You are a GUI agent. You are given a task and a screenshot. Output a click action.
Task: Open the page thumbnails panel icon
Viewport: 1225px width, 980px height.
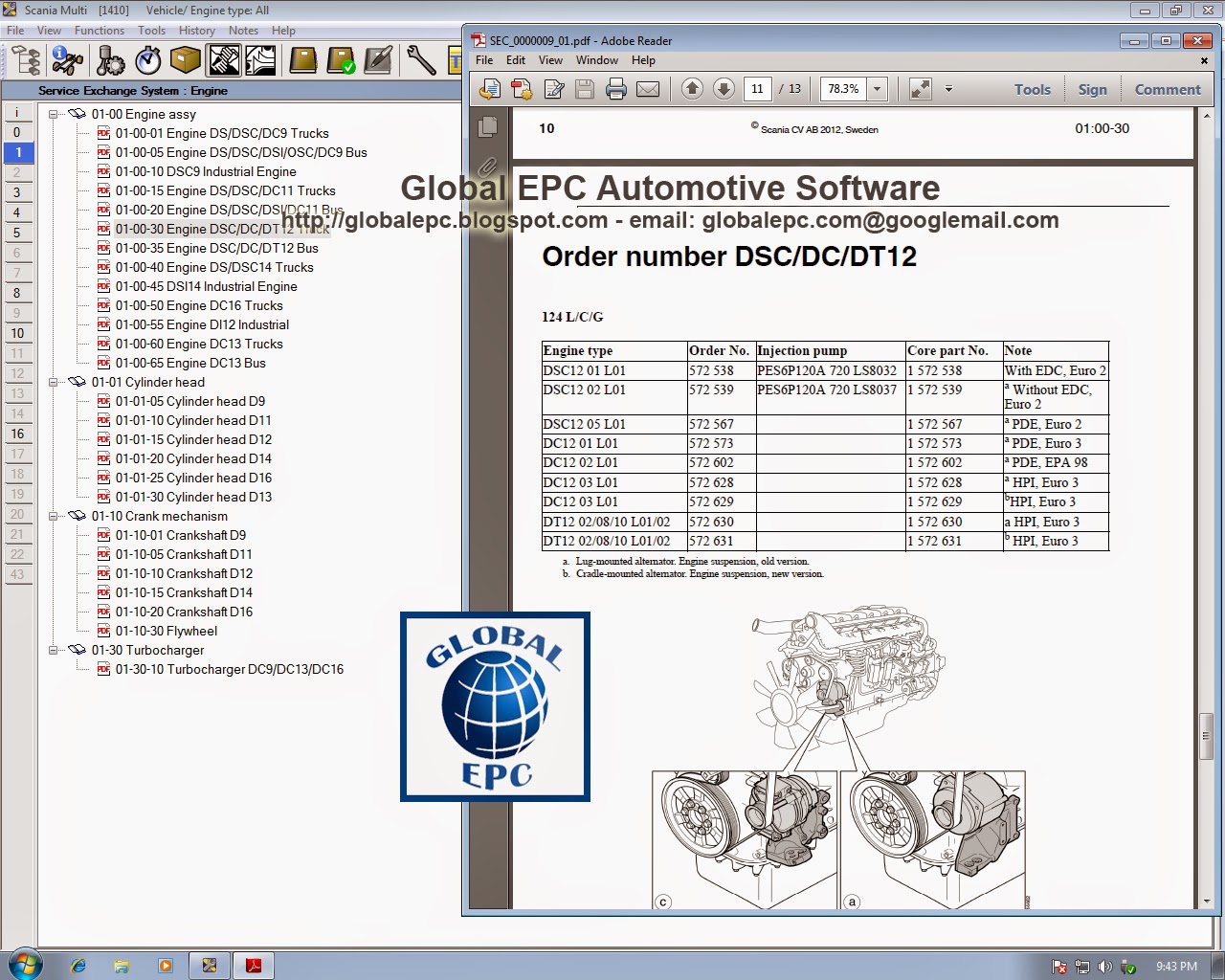pyautogui.click(x=487, y=126)
